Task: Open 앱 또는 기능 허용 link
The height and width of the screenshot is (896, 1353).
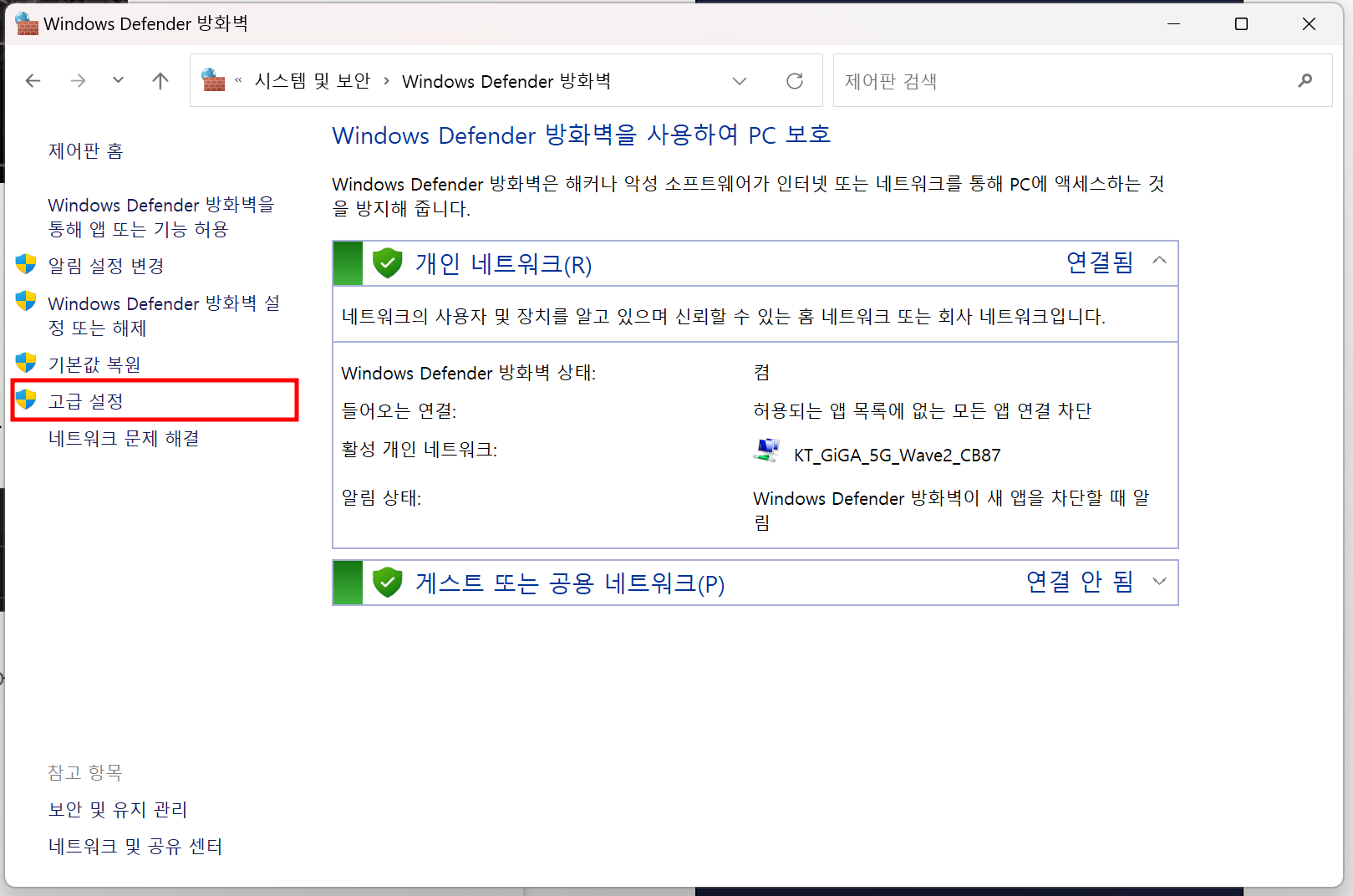Action: point(161,216)
